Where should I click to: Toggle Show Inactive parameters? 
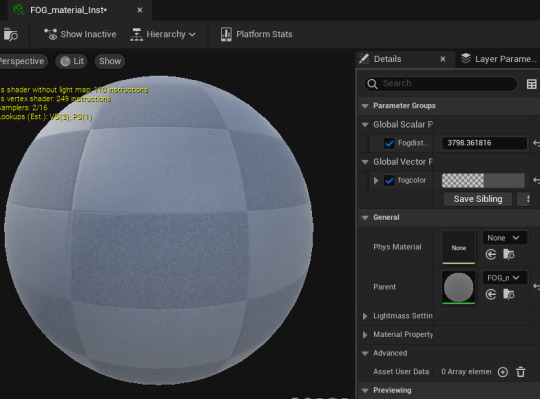point(80,34)
